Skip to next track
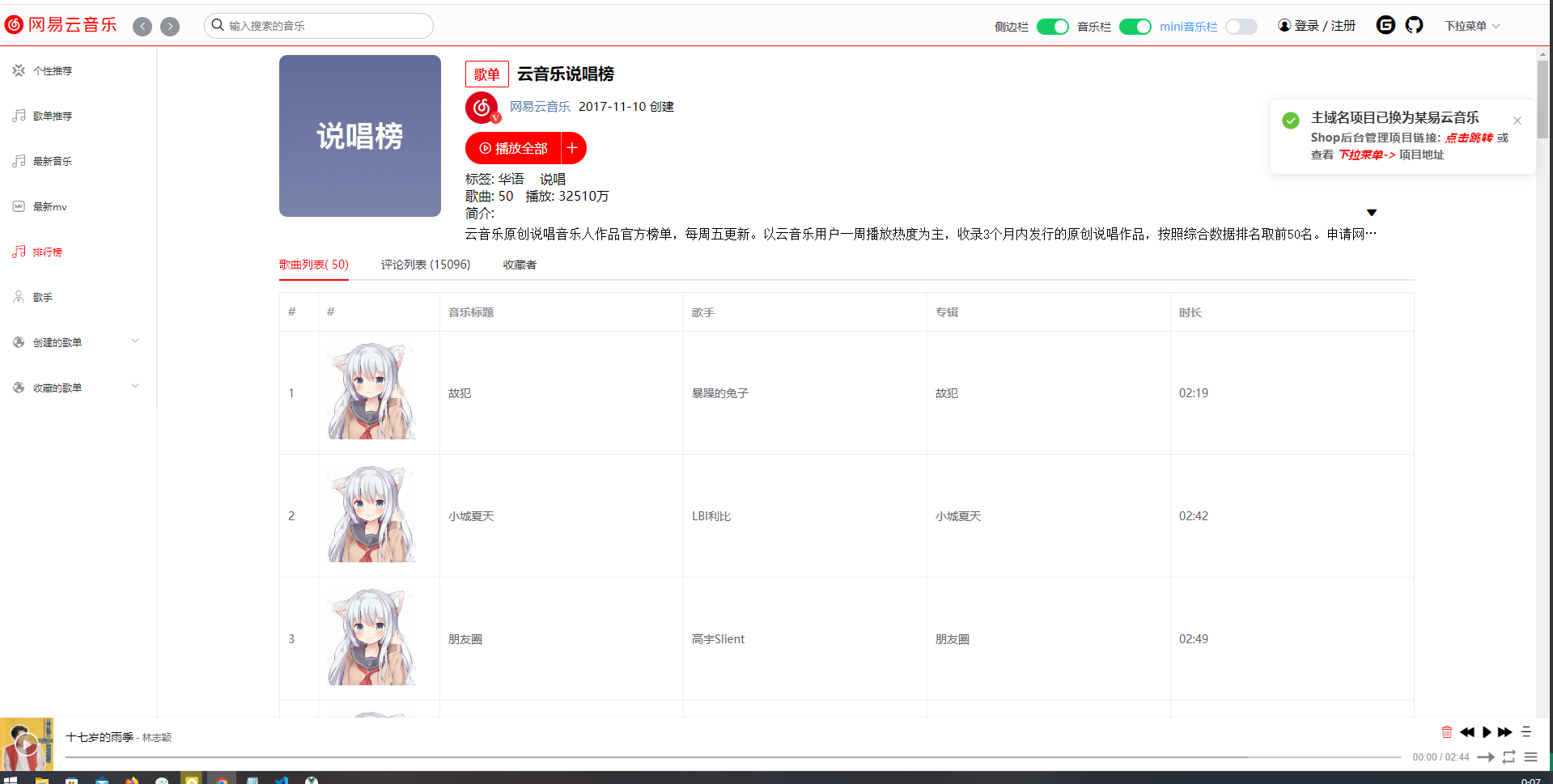 (x=1505, y=732)
